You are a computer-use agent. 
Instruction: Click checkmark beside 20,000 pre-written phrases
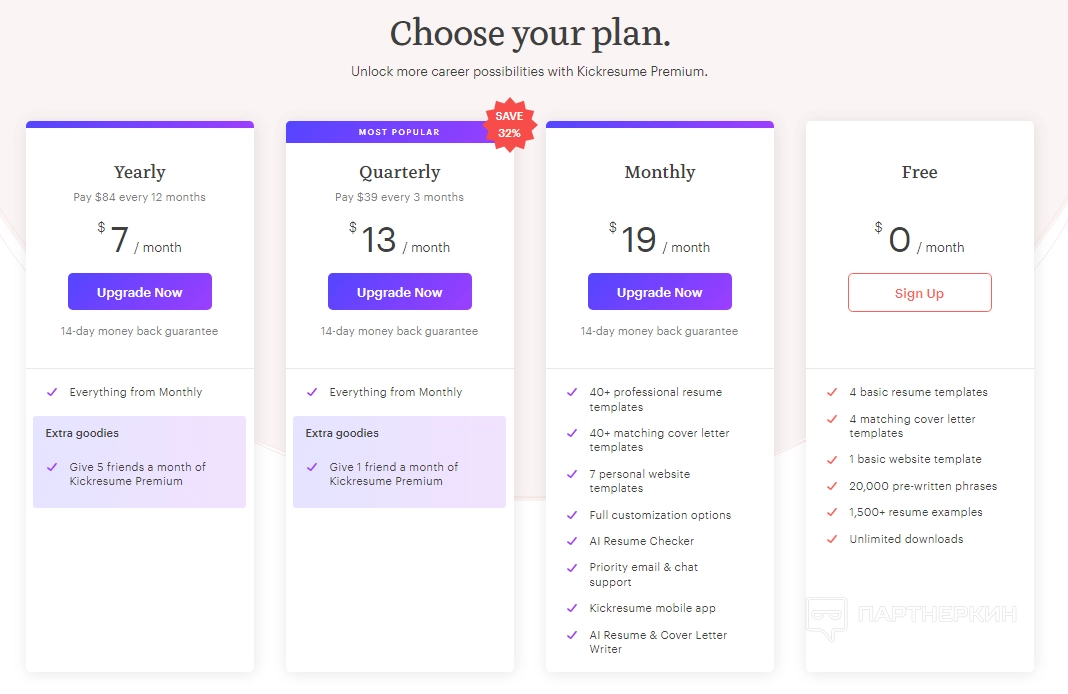[832, 486]
